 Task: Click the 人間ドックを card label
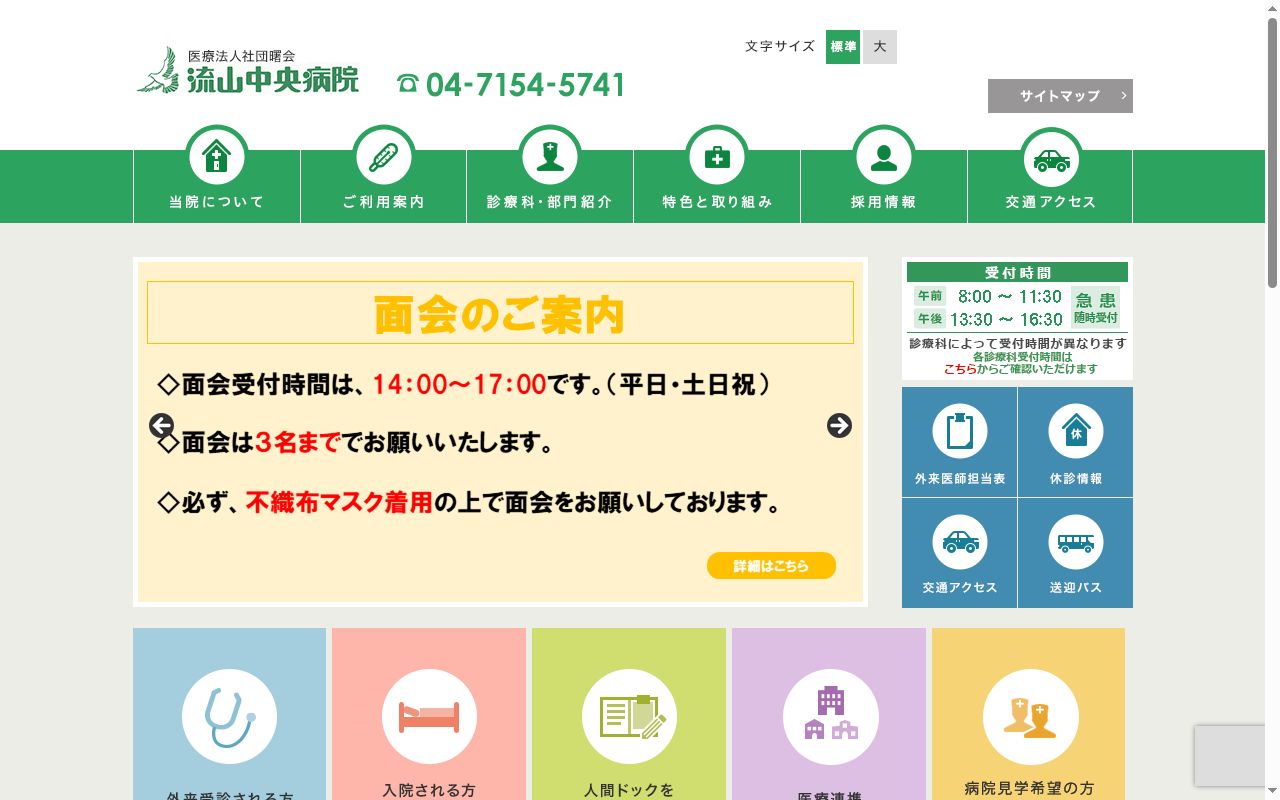click(x=629, y=790)
